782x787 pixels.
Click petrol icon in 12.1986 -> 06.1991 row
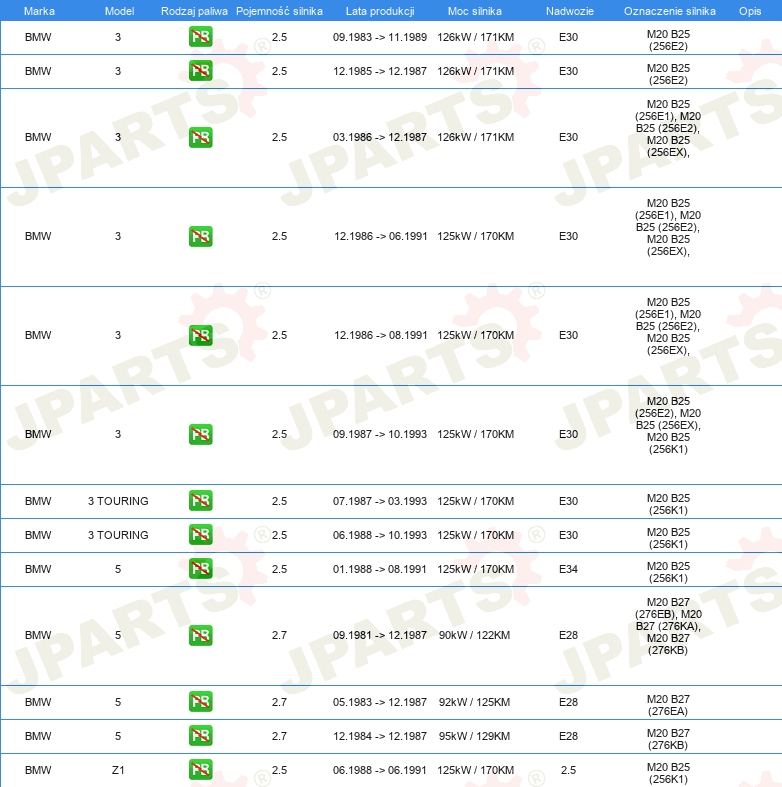pos(200,236)
